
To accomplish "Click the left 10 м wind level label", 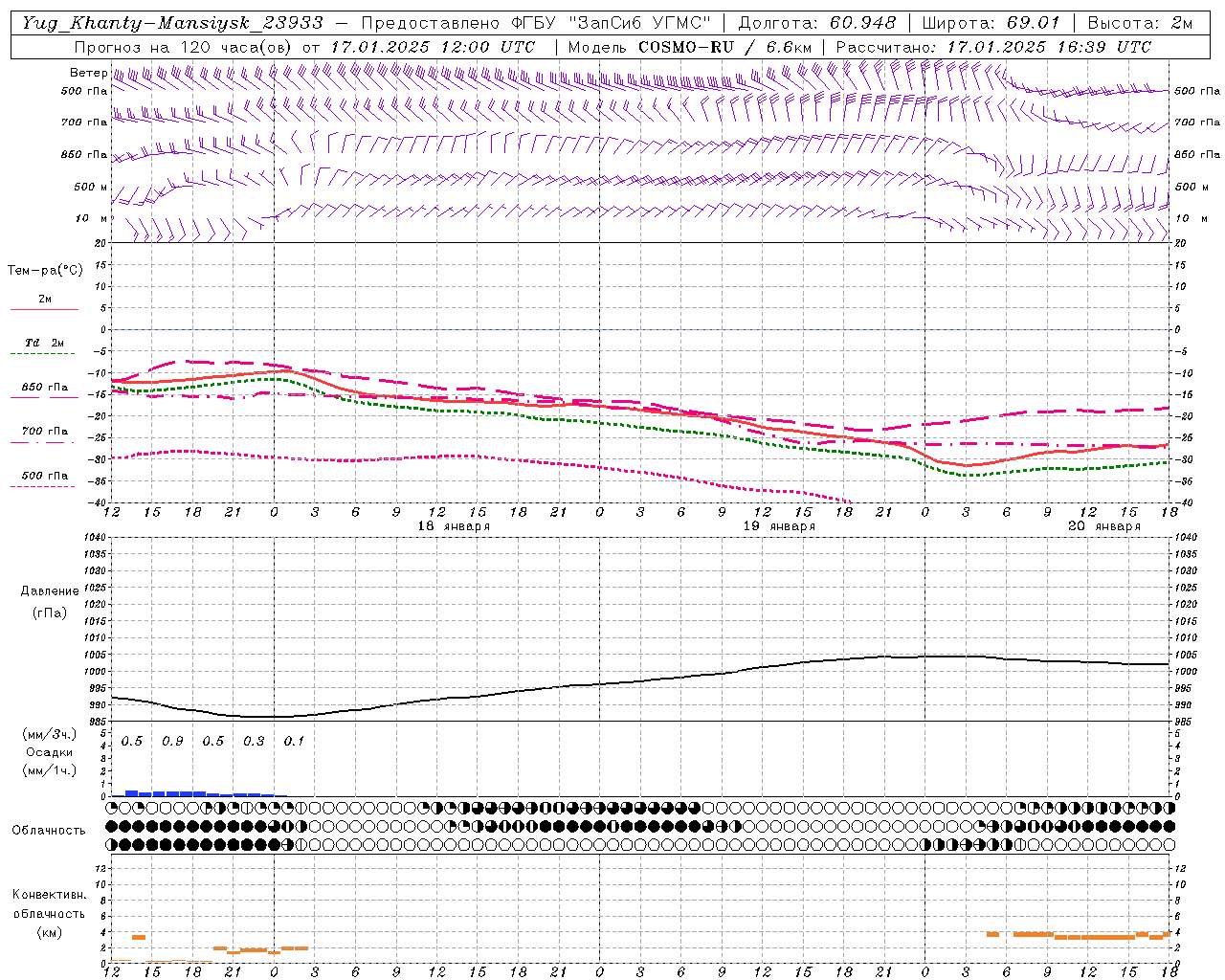I will (x=91, y=218).
